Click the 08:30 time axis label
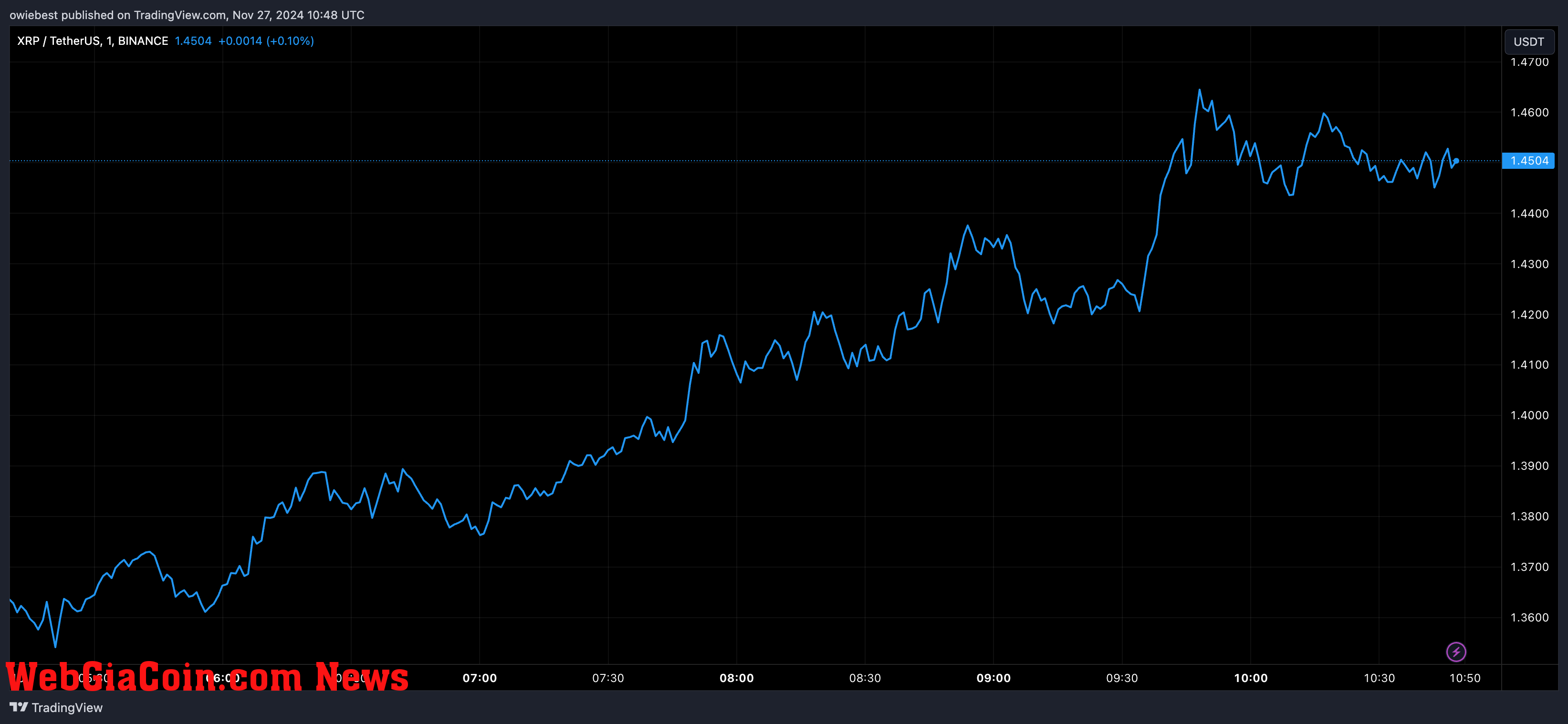 (x=865, y=678)
